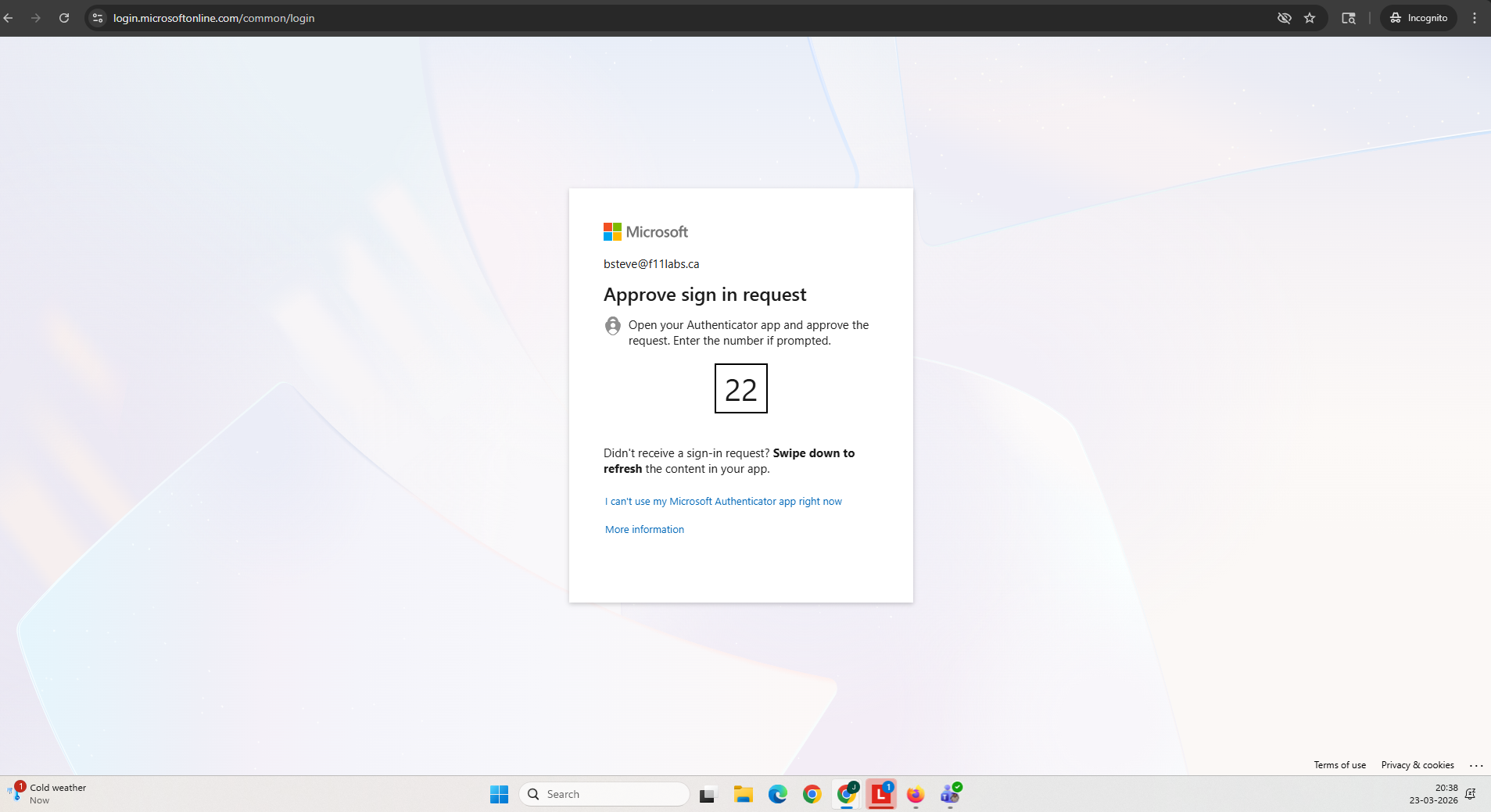
Task: Switch to Firefox in the taskbar
Action: (915, 794)
